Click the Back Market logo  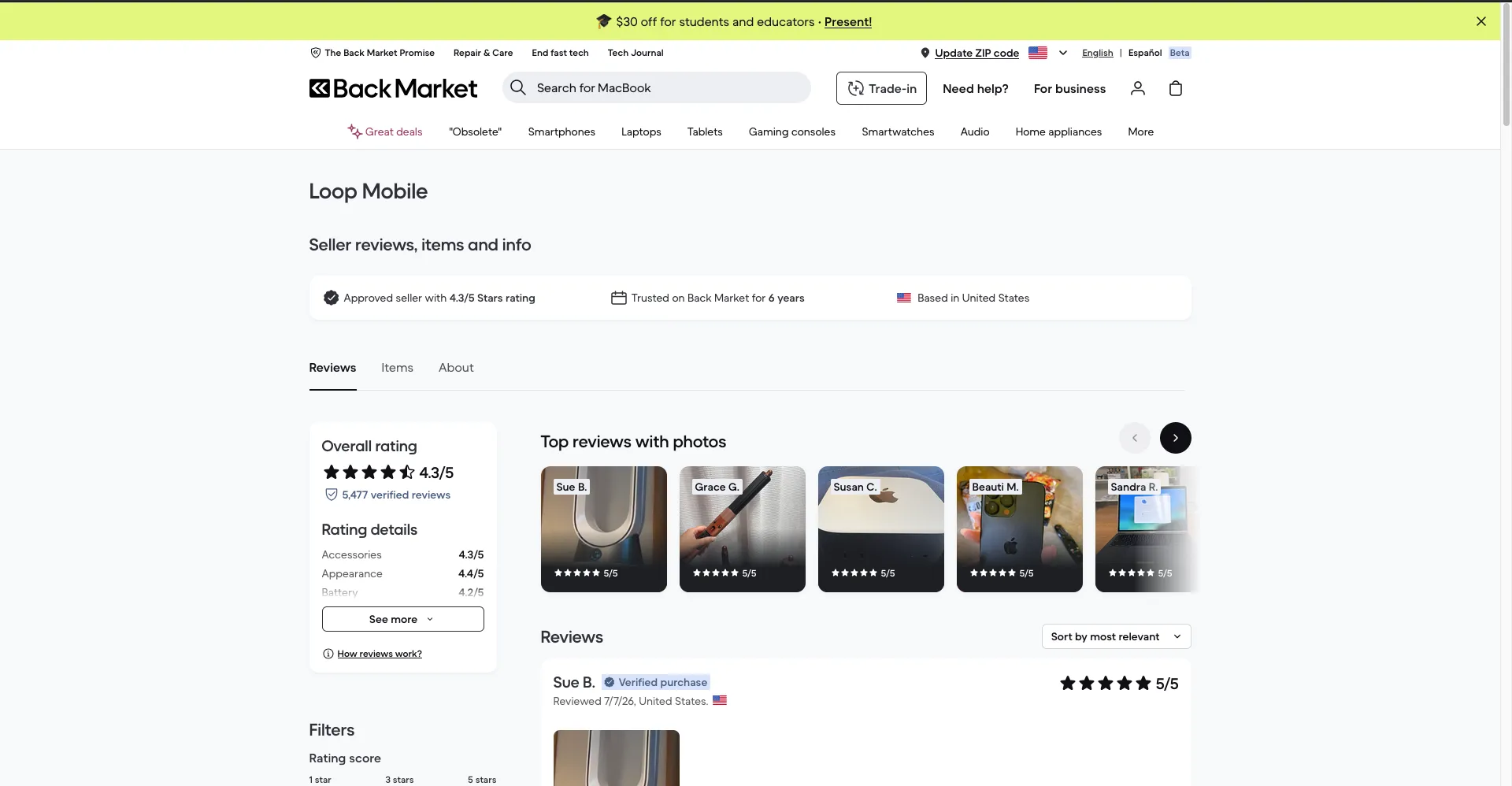393,88
